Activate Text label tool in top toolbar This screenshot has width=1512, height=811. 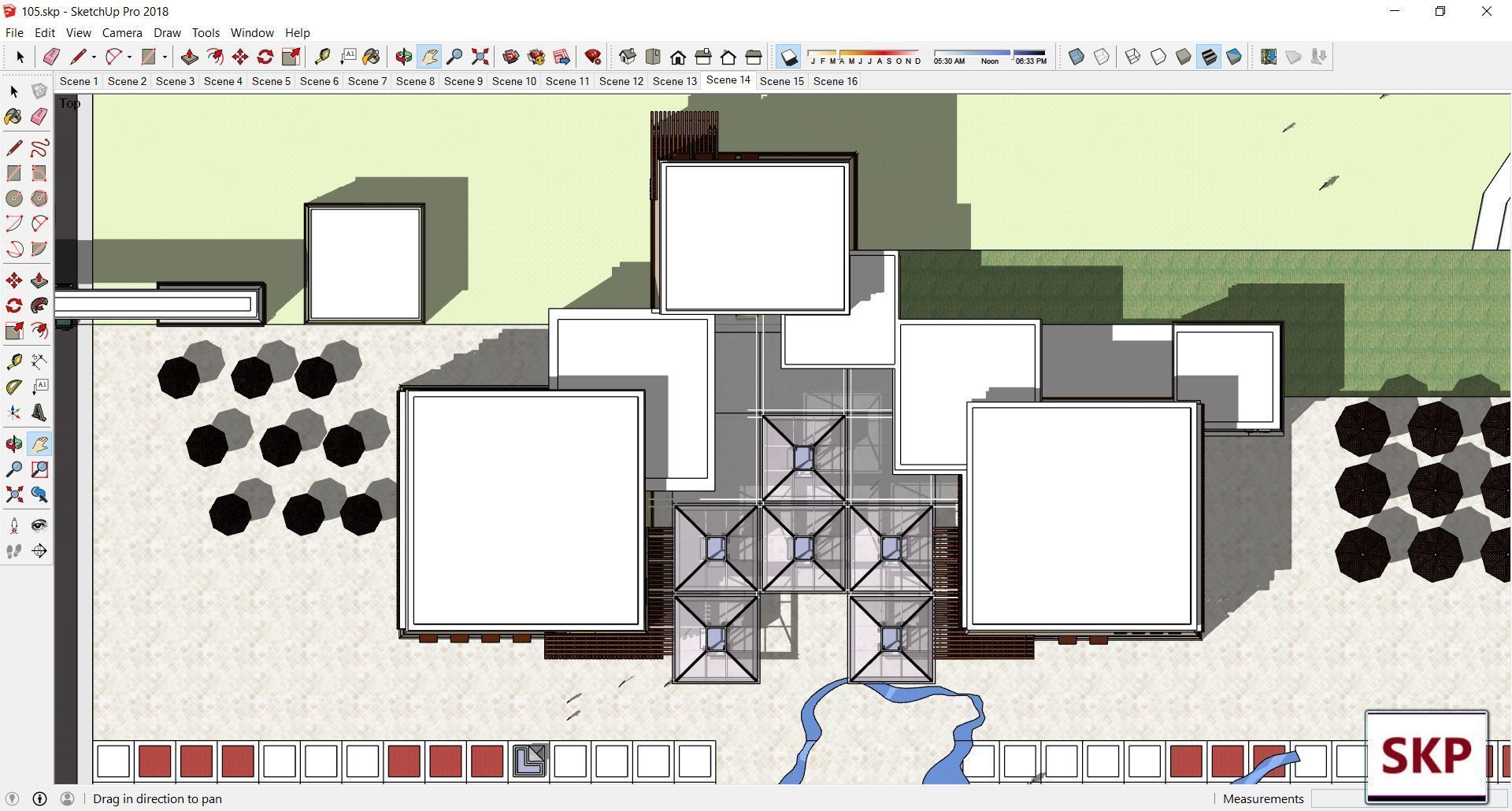(x=347, y=57)
